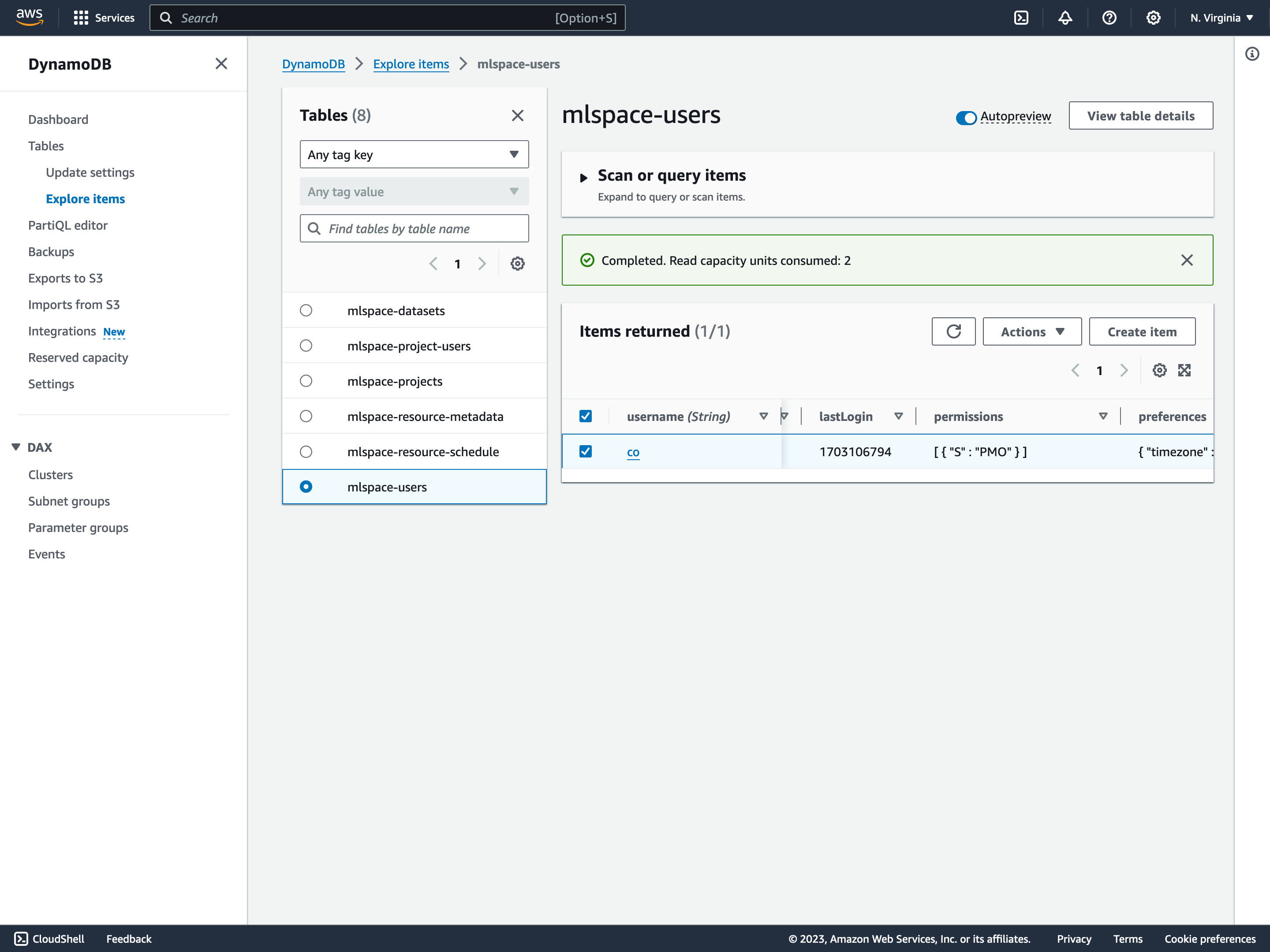
Task: Open the top bar settings gear
Action: (x=1154, y=18)
